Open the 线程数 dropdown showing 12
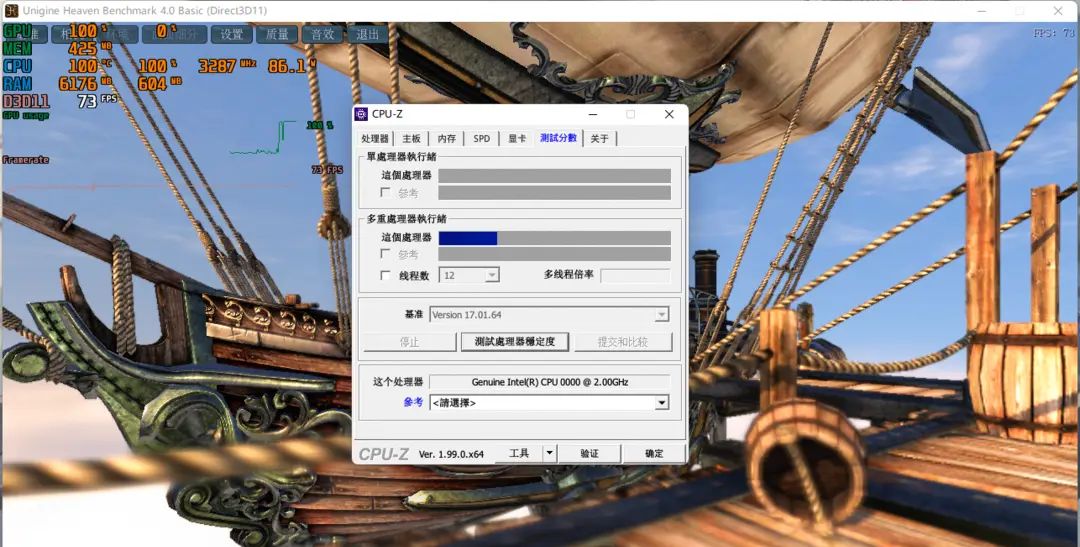The image size is (1080, 547). 470,276
